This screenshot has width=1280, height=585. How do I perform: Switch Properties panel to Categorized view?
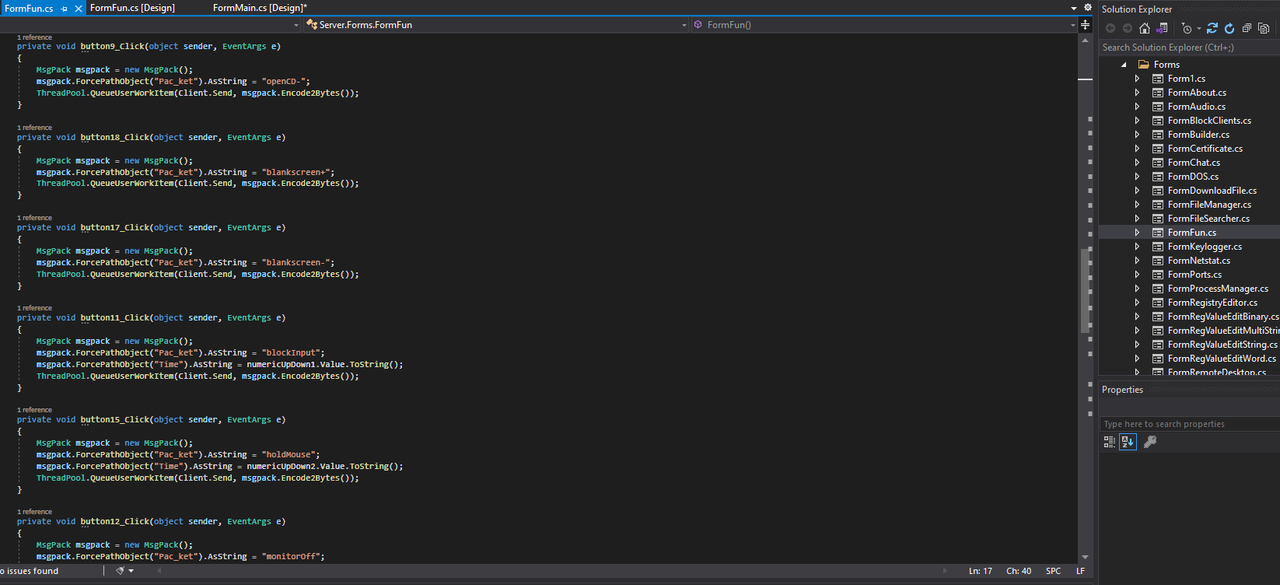1108,441
